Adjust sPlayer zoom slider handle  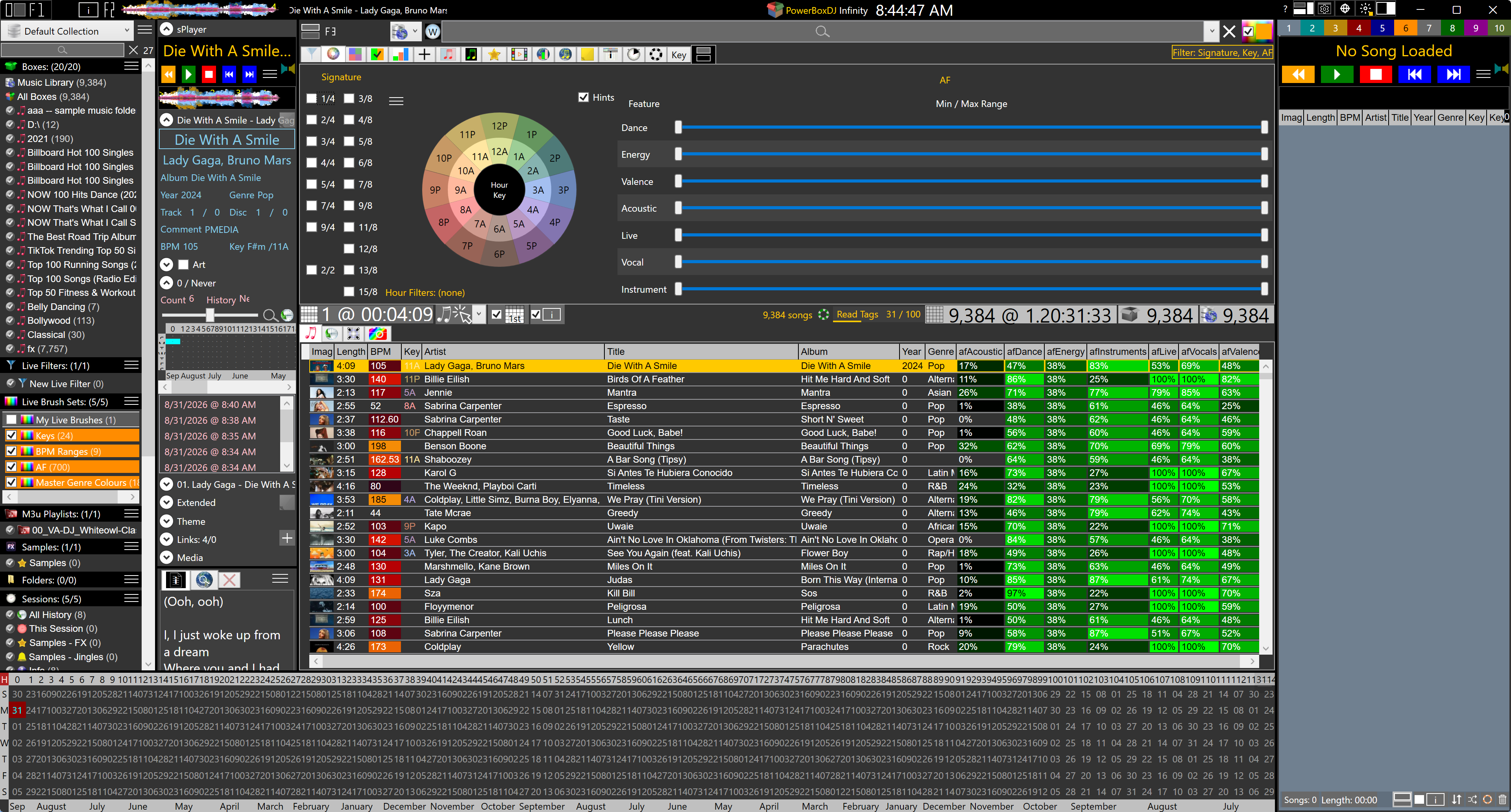[x=209, y=315]
